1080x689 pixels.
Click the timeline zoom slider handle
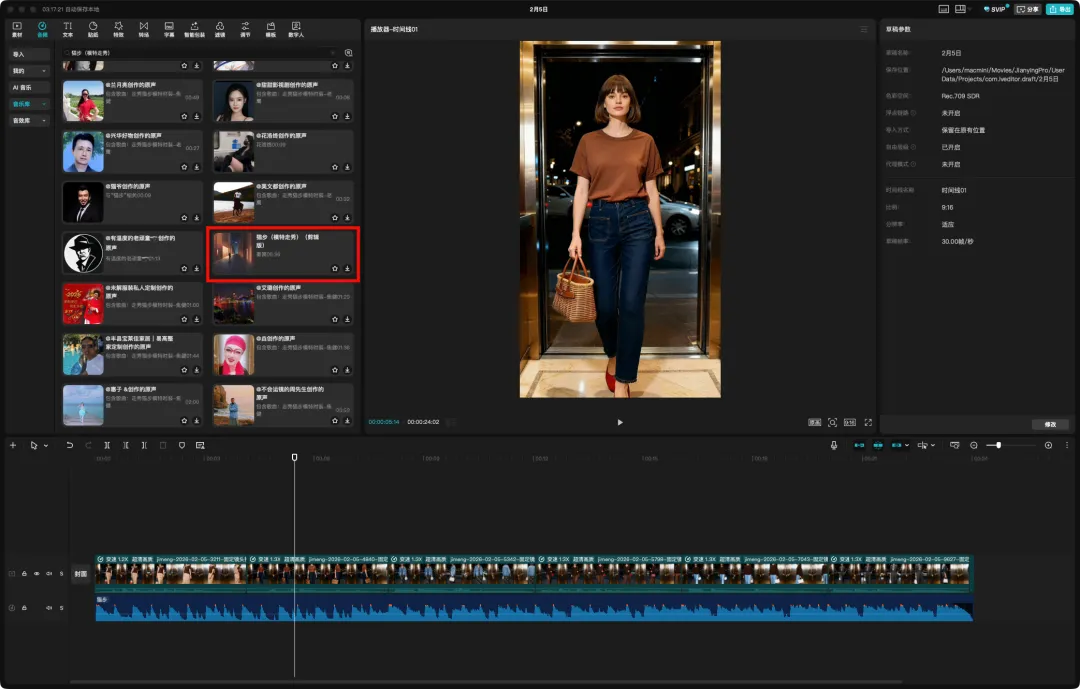click(998, 445)
